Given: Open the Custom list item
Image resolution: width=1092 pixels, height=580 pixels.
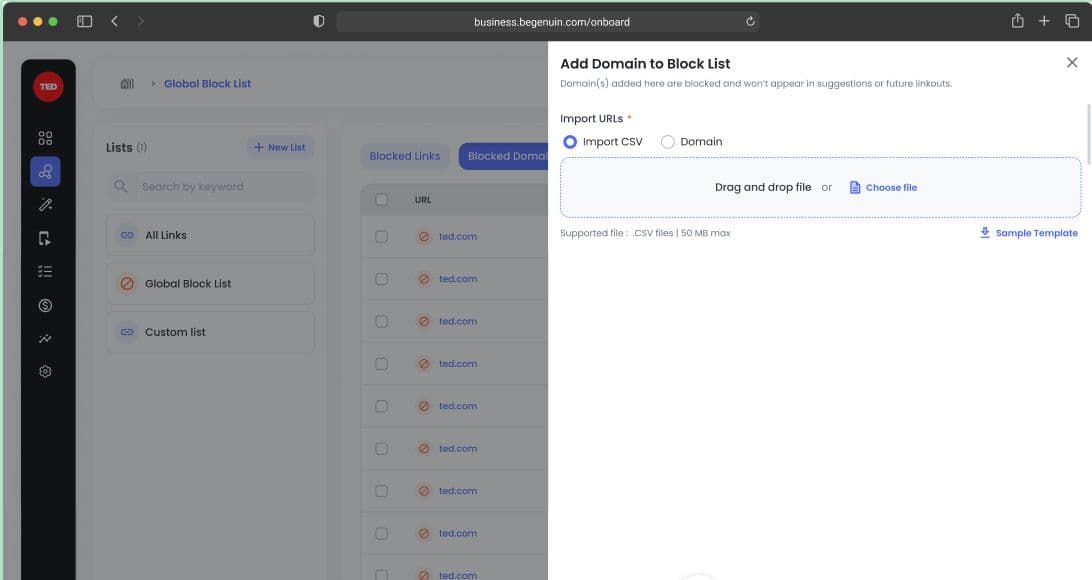Looking at the screenshot, I should pos(210,332).
